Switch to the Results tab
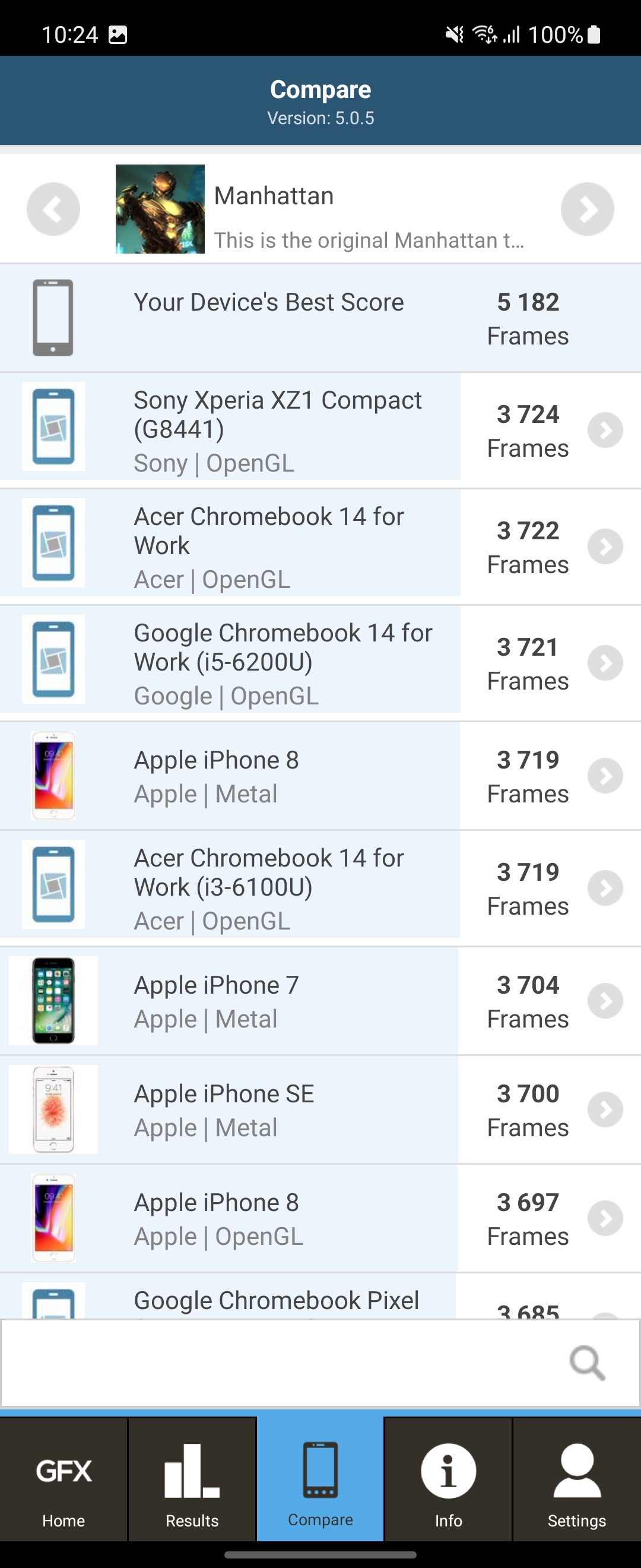 tap(192, 1486)
